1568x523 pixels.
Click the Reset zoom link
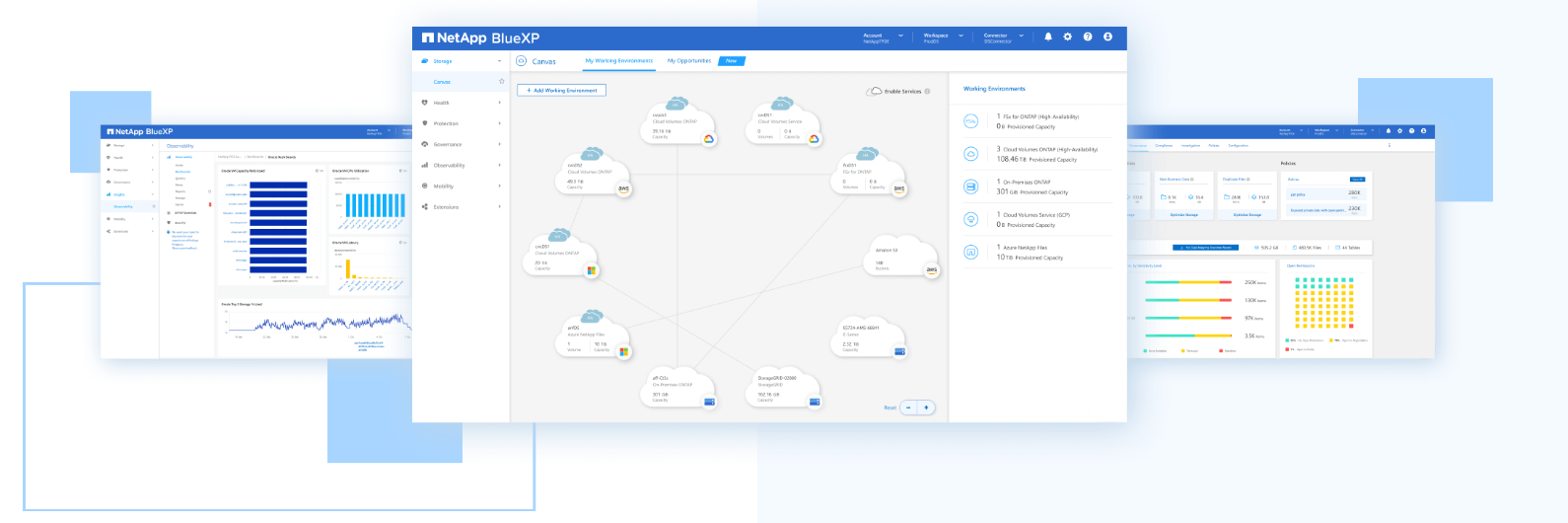(890, 408)
